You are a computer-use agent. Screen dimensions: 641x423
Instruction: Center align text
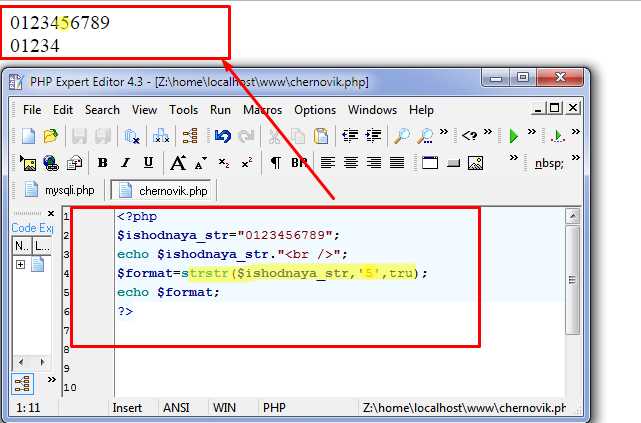point(351,163)
